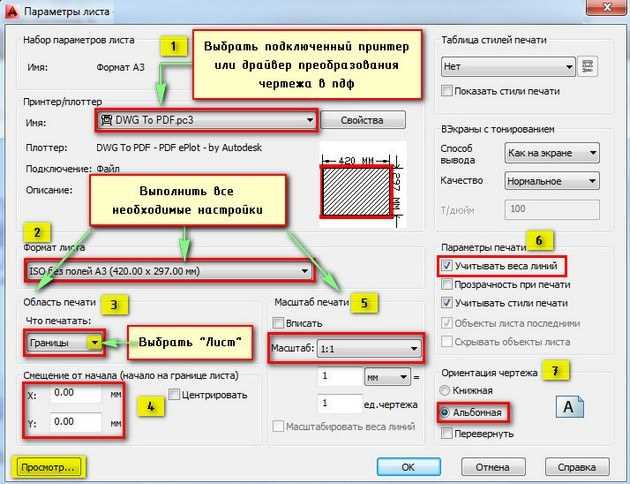This screenshot has width=630, height=484.
Task: Click the scale value field next to мм
Action: click(x=340, y=377)
